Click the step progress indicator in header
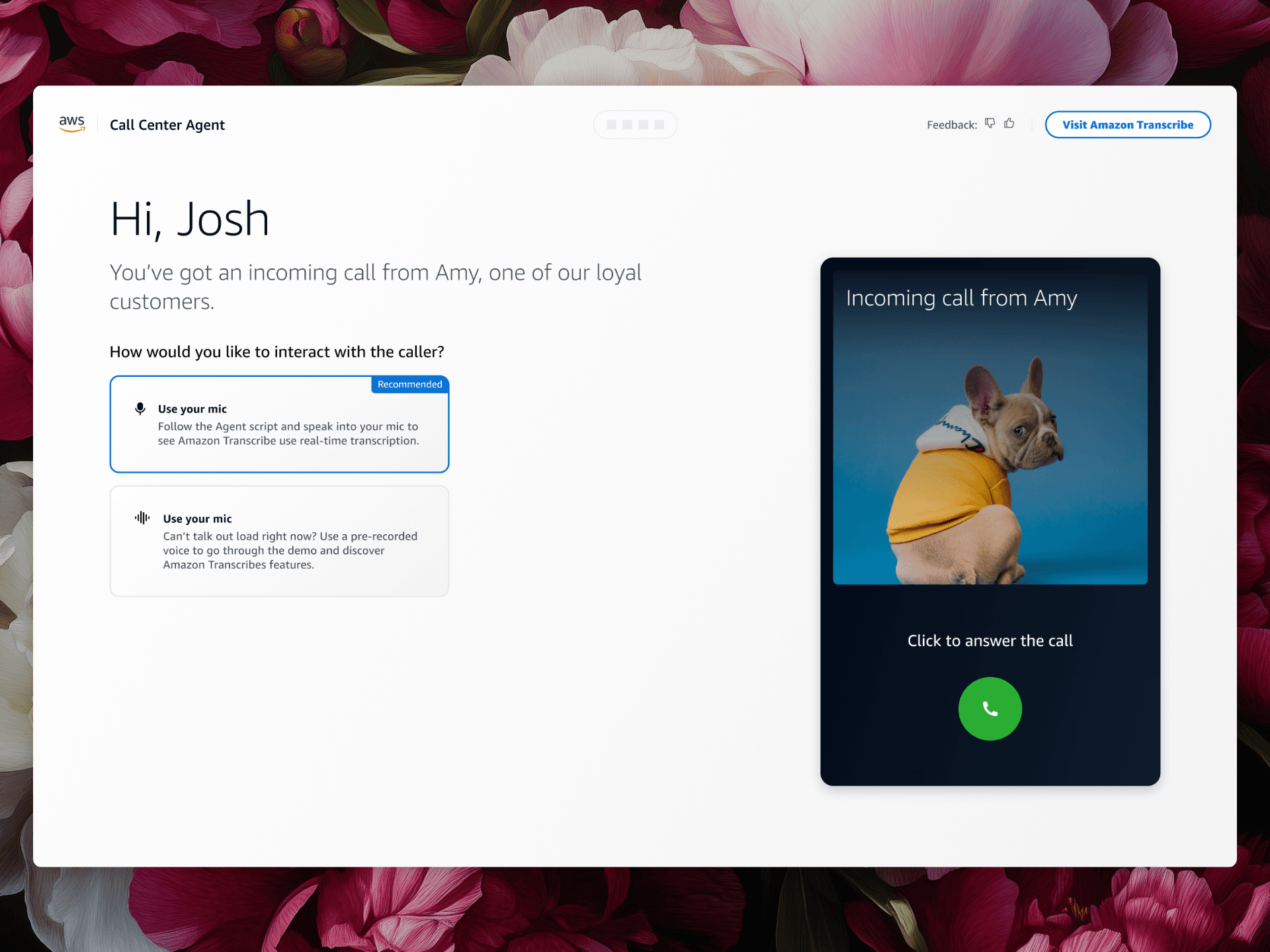 point(635,125)
